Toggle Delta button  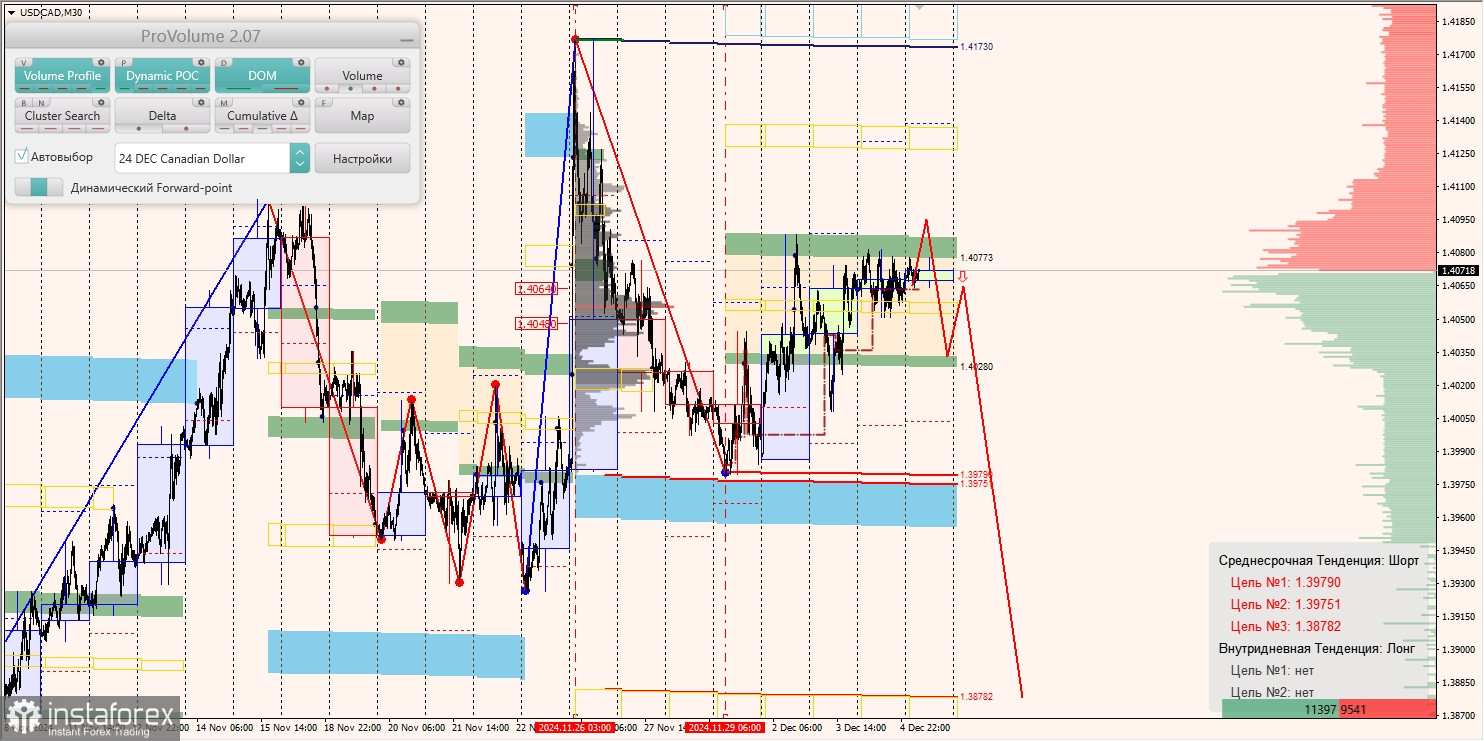(162, 115)
